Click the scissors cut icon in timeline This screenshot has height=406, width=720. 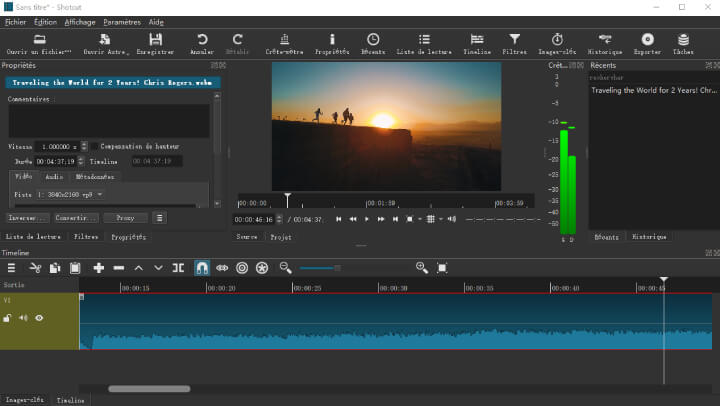click(35, 268)
